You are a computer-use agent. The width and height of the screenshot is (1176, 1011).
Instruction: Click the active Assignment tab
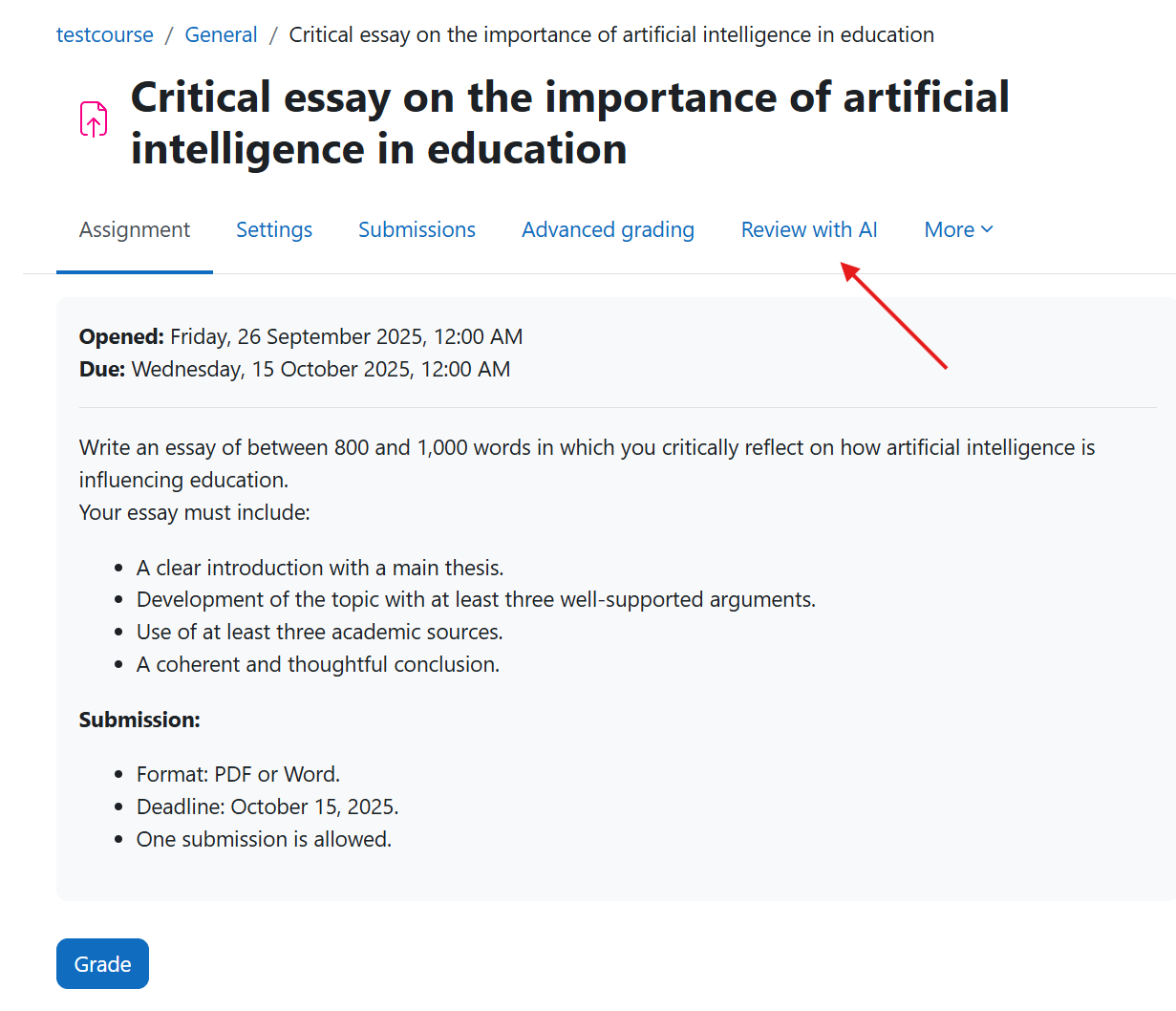coord(134,229)
